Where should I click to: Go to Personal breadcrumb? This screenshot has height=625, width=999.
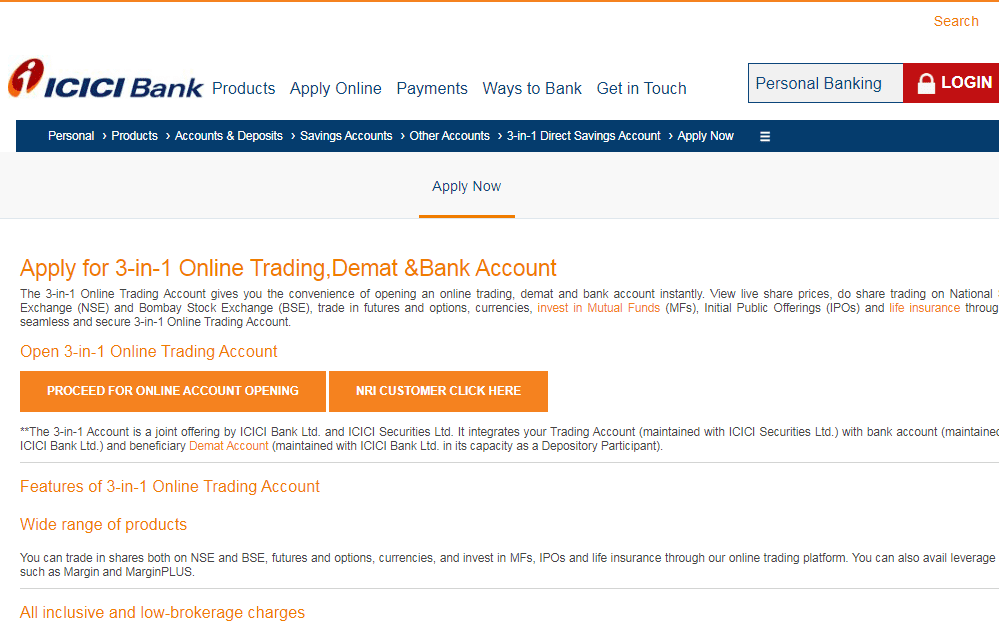pyautogui.click(x=71, y=136)
